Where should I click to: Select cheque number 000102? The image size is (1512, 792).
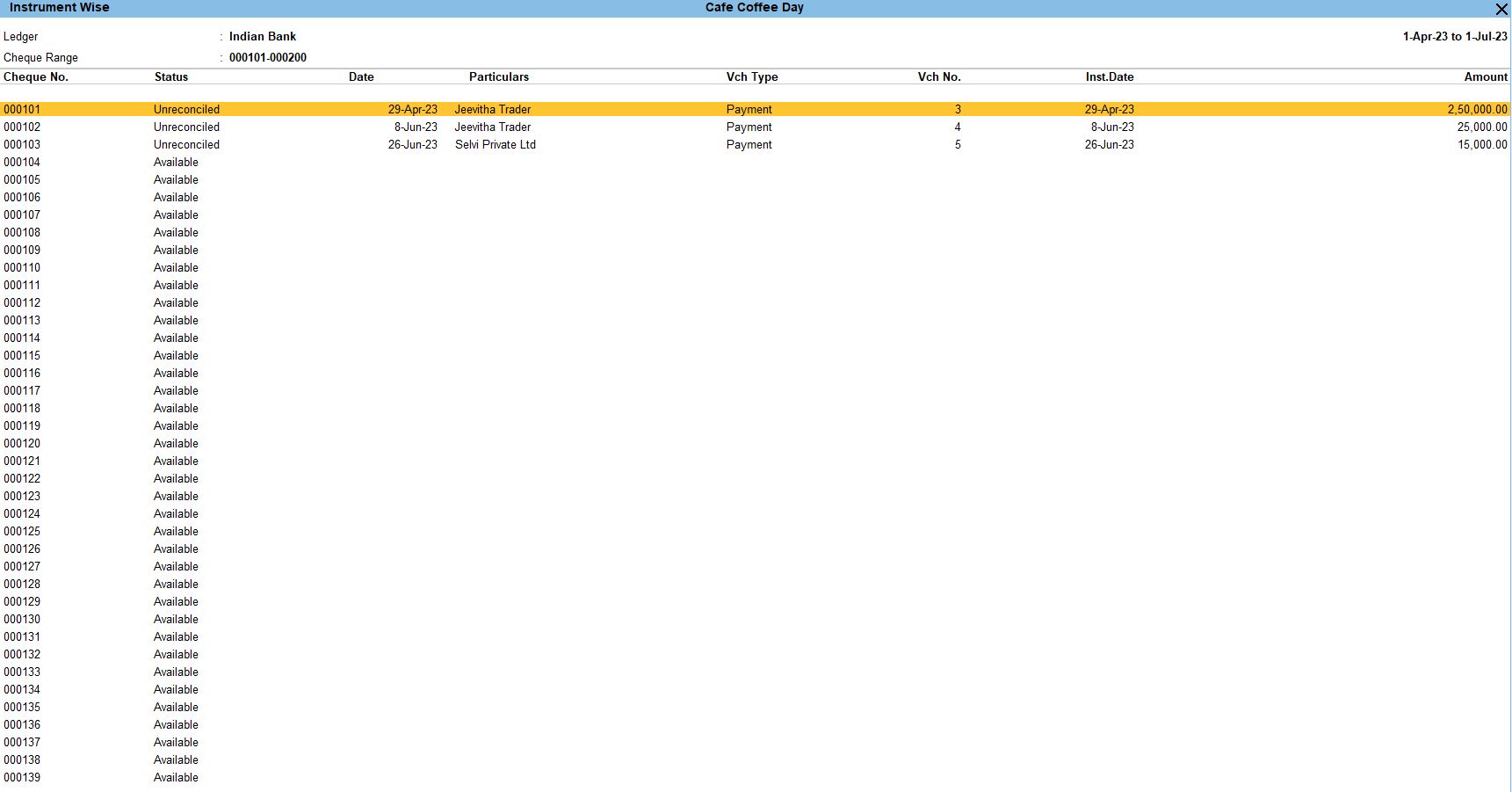(x=22, y=127)
